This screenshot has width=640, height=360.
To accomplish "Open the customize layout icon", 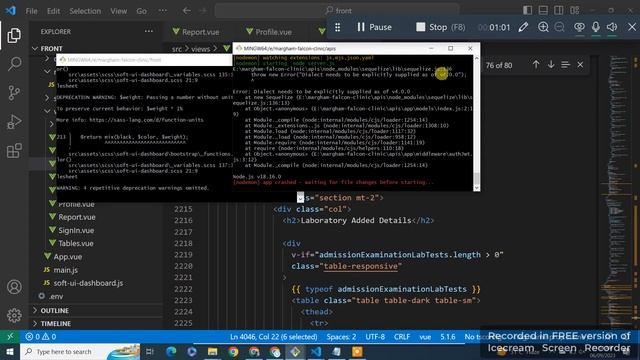I will coord(575,10).
